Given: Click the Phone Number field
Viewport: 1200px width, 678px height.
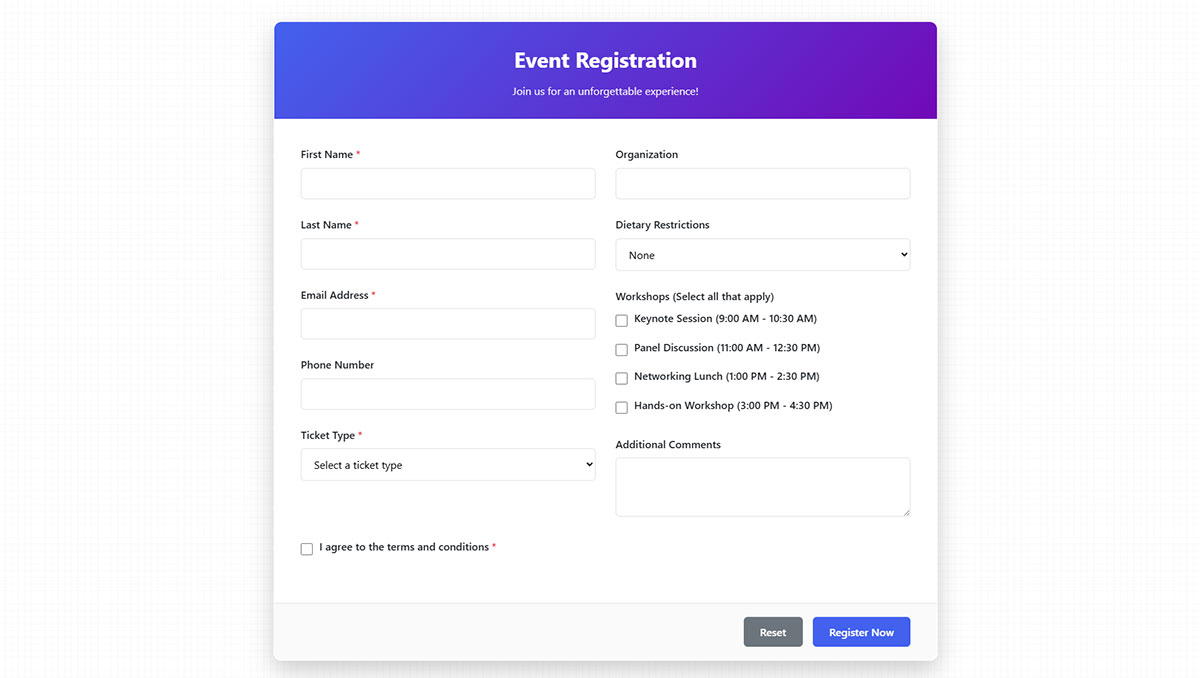Looking at the screenshot, I should [x=447, y=393].
